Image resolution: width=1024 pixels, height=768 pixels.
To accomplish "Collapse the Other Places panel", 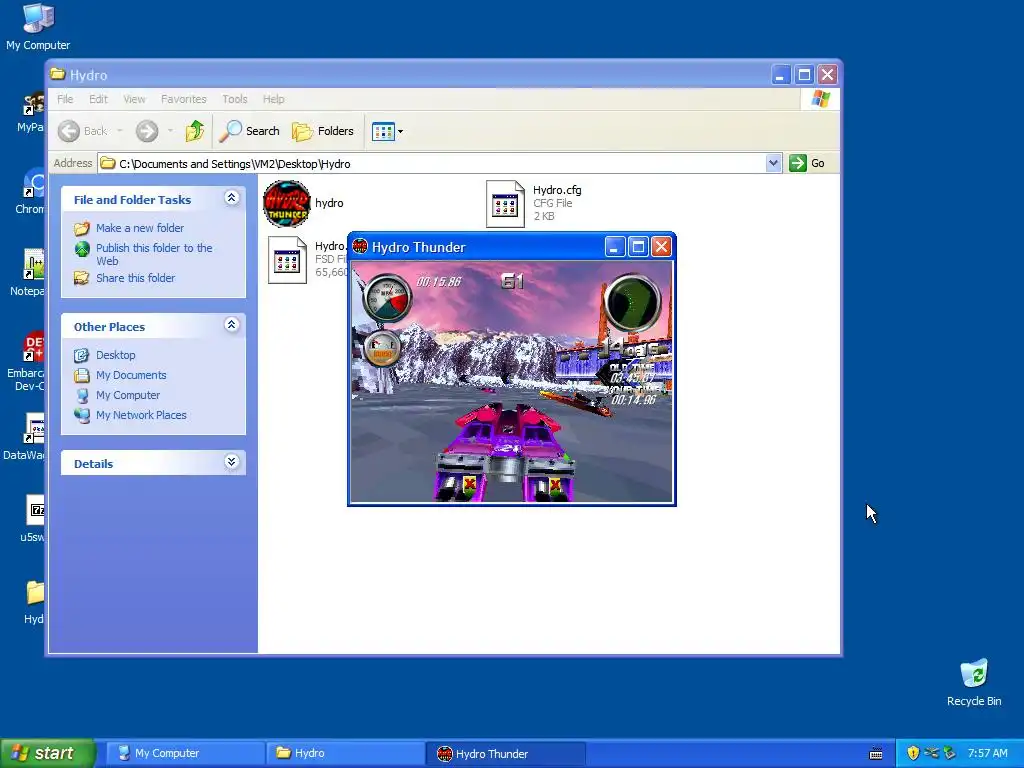I will (x=232, y=325).
